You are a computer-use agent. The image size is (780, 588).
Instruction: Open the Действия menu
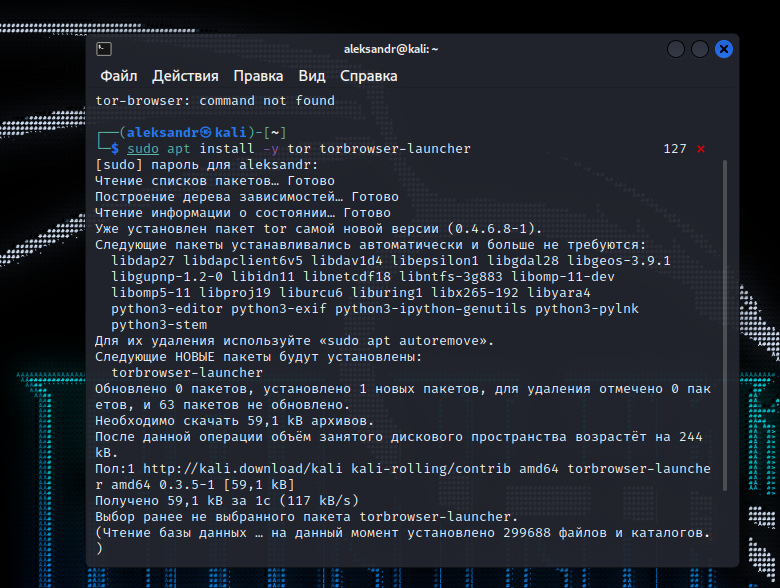pyautogui.click(x=185, y=76)
